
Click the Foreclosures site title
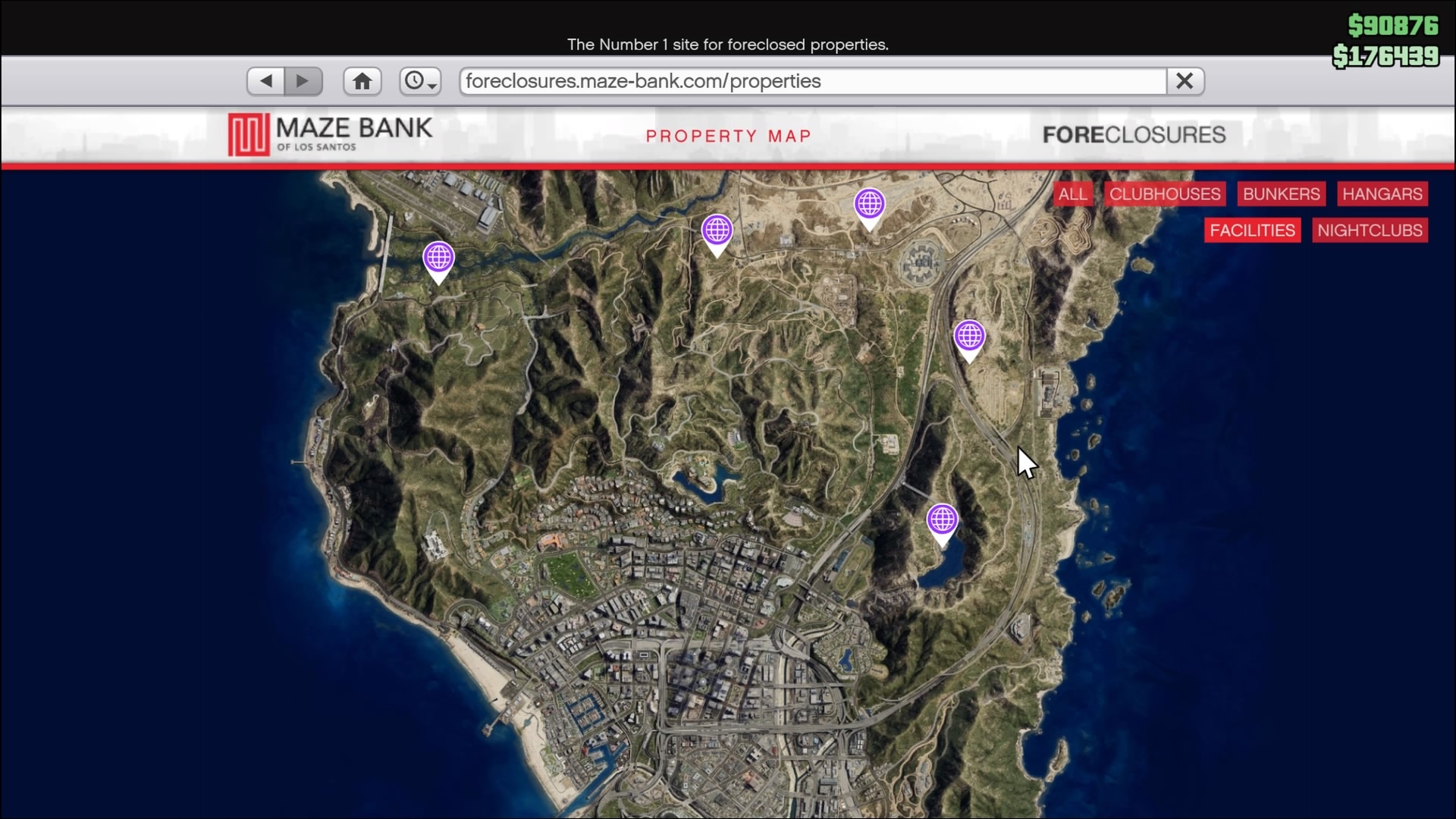click(1134, 135)
